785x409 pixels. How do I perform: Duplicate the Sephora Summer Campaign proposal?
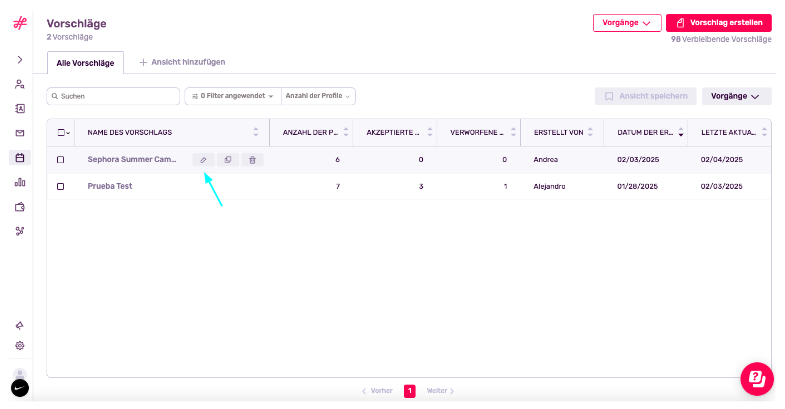click(228, 160)
